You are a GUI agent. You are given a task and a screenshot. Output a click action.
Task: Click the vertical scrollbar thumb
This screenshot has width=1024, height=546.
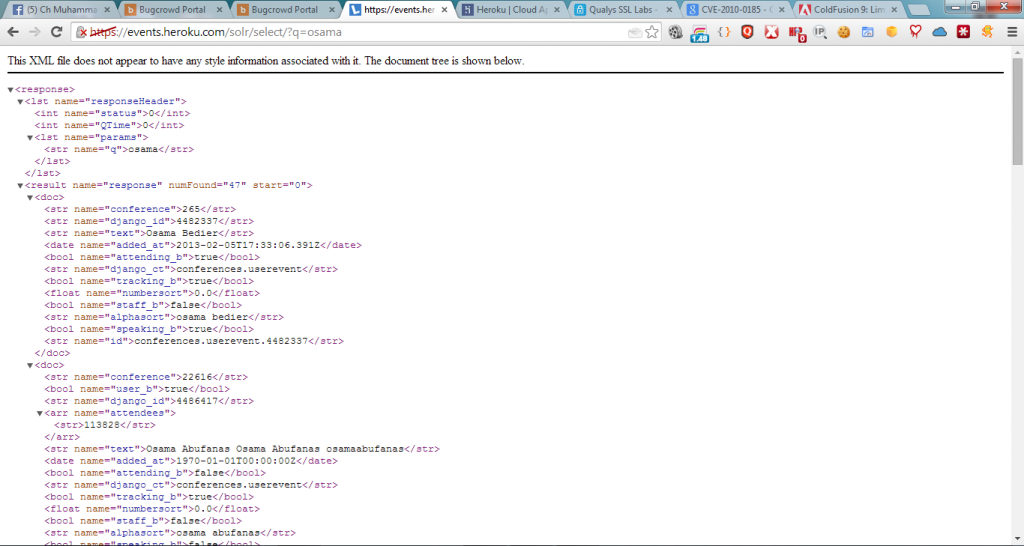(1017, 111)
